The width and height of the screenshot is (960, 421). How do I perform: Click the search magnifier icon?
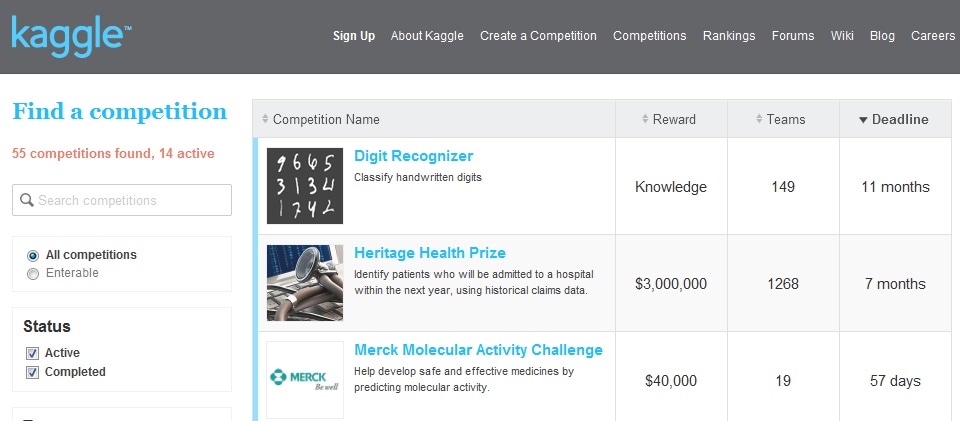27,200
